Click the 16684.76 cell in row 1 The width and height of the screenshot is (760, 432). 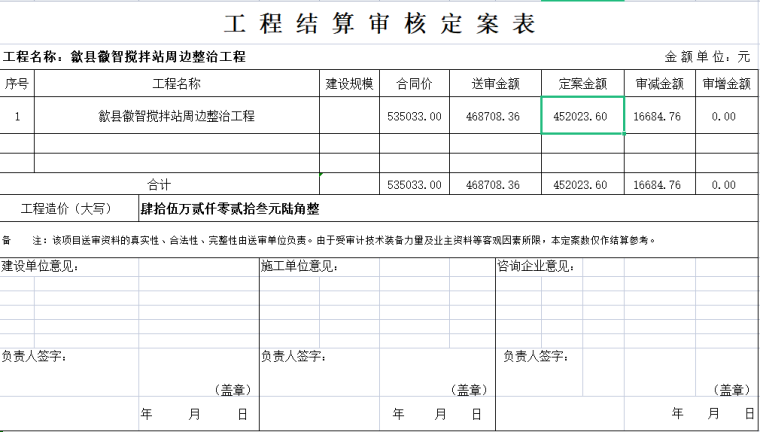coord(658,116)
